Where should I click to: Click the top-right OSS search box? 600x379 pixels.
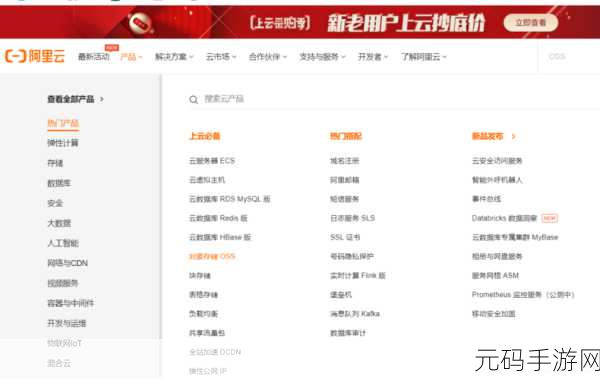pos(569,57)
